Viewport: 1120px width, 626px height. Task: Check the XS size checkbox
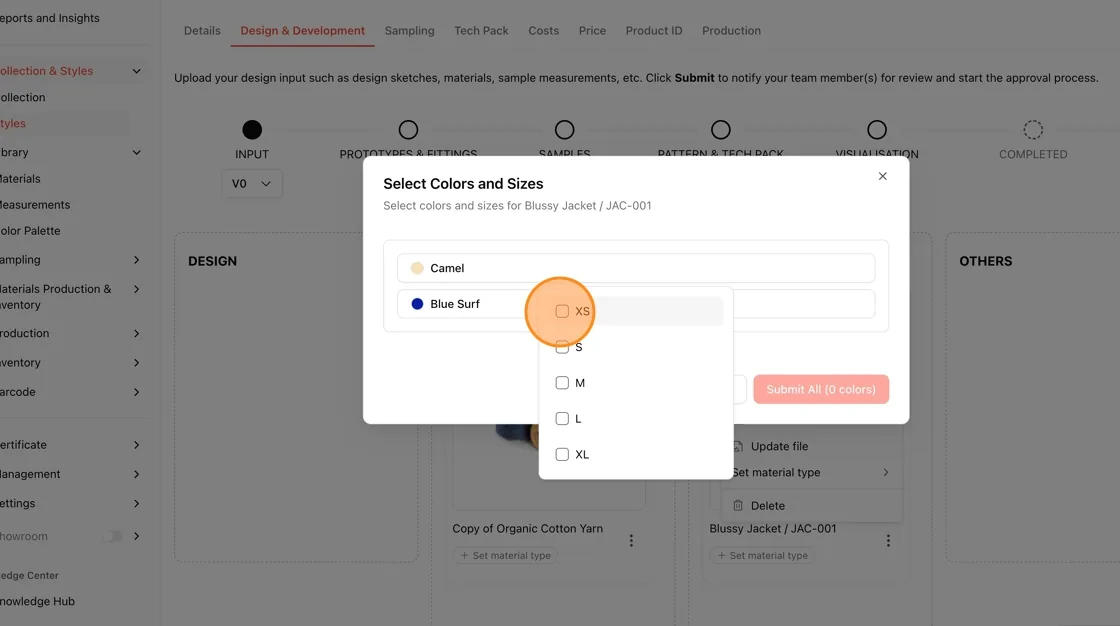562,311
